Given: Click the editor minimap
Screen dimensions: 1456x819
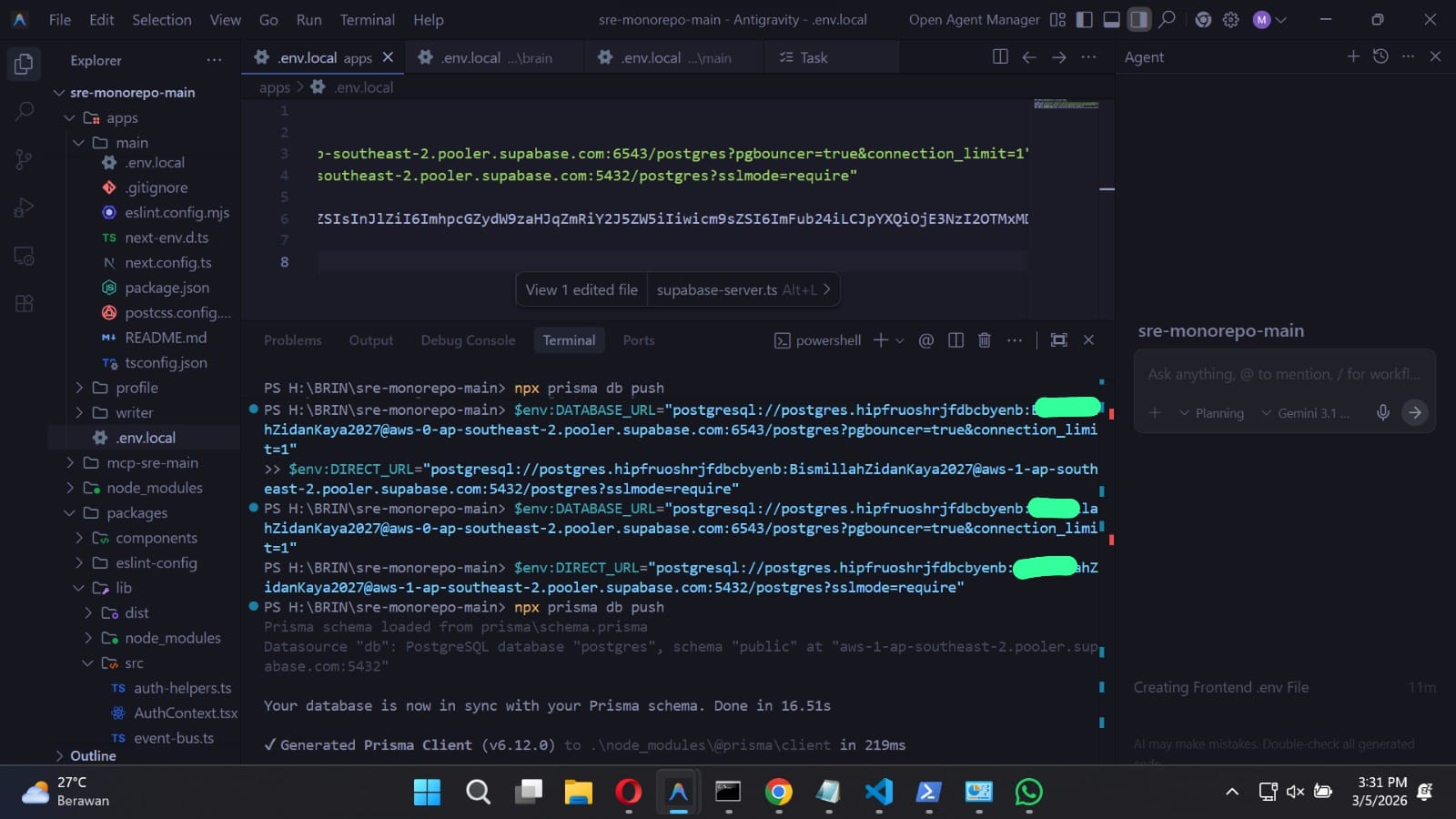Looking at the screenshot, I should pyautogui.click(x=1067, y=105).
